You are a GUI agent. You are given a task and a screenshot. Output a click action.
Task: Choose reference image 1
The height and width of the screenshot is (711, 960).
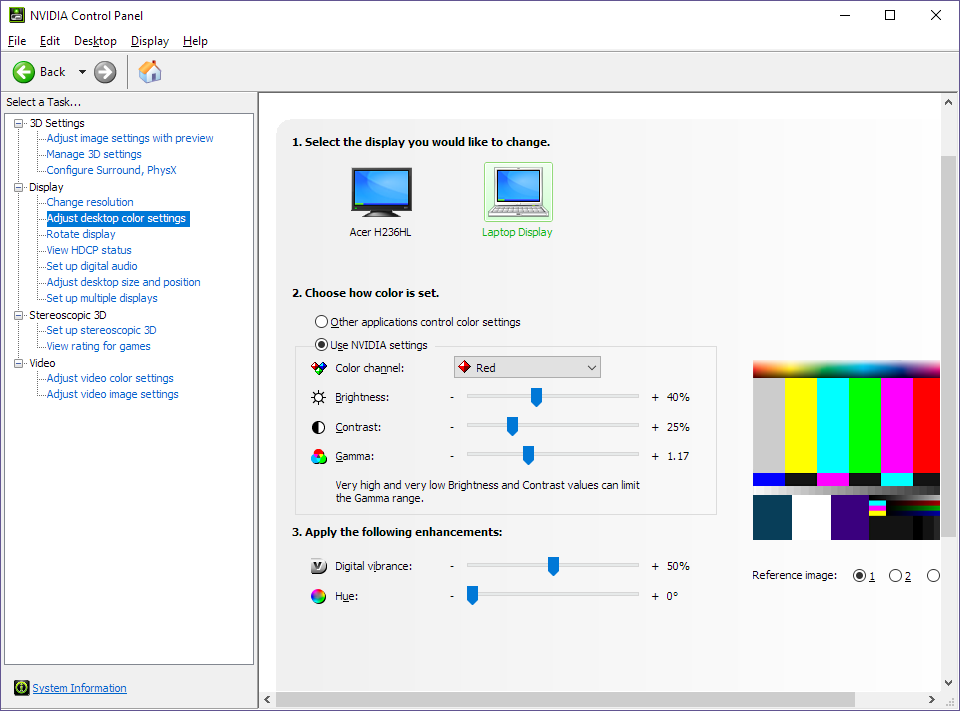859,576
